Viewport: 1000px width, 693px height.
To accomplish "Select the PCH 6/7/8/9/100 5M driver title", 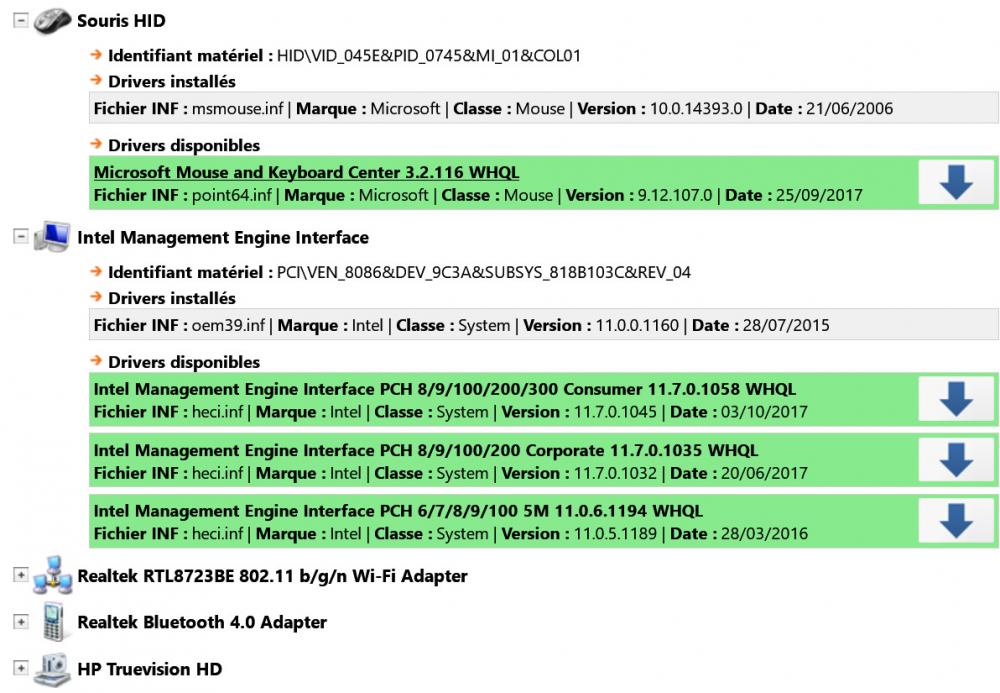I will point(398,511).
